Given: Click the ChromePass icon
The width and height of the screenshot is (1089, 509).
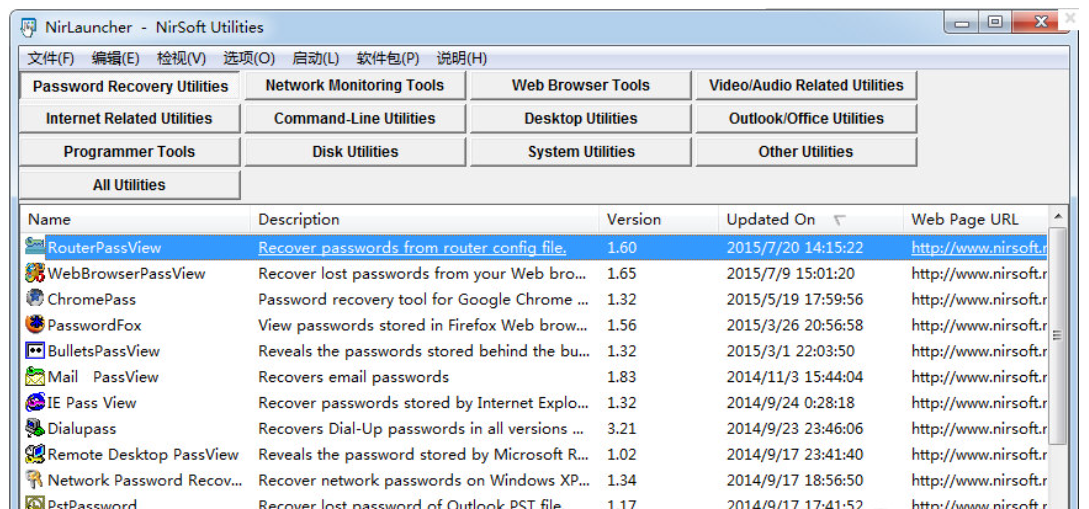Looking at the screenshot, I should [x=35, y=299].
